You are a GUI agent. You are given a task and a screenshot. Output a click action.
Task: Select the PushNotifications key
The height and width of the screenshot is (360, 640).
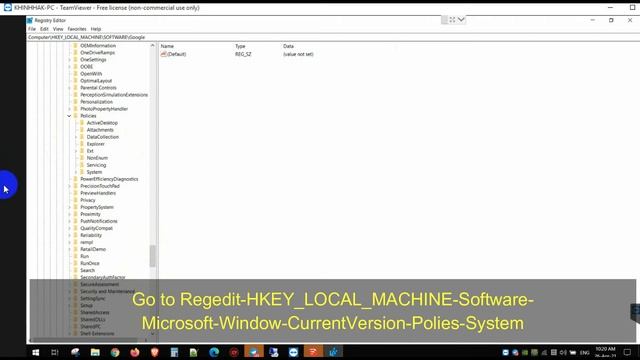99,221
